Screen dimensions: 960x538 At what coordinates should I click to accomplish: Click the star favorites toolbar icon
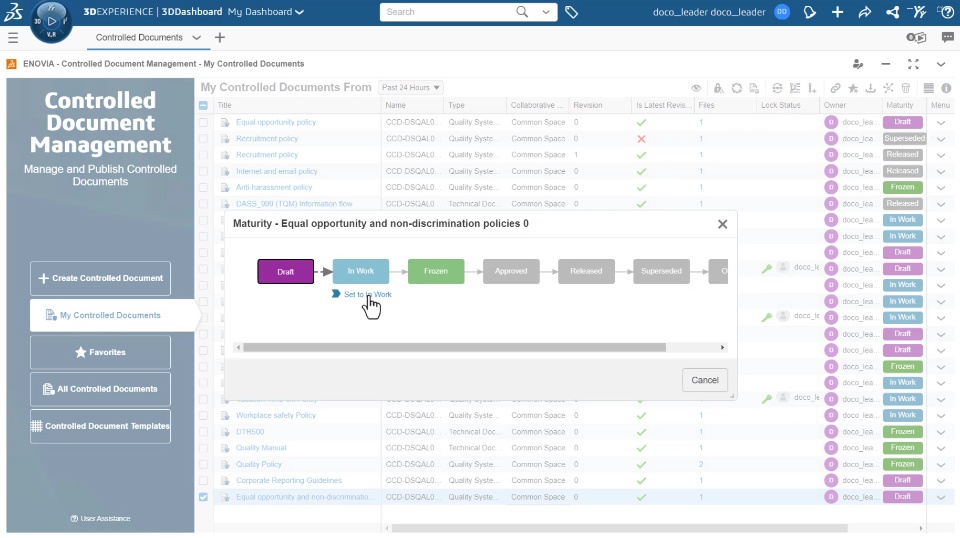[x=853, y=88]
